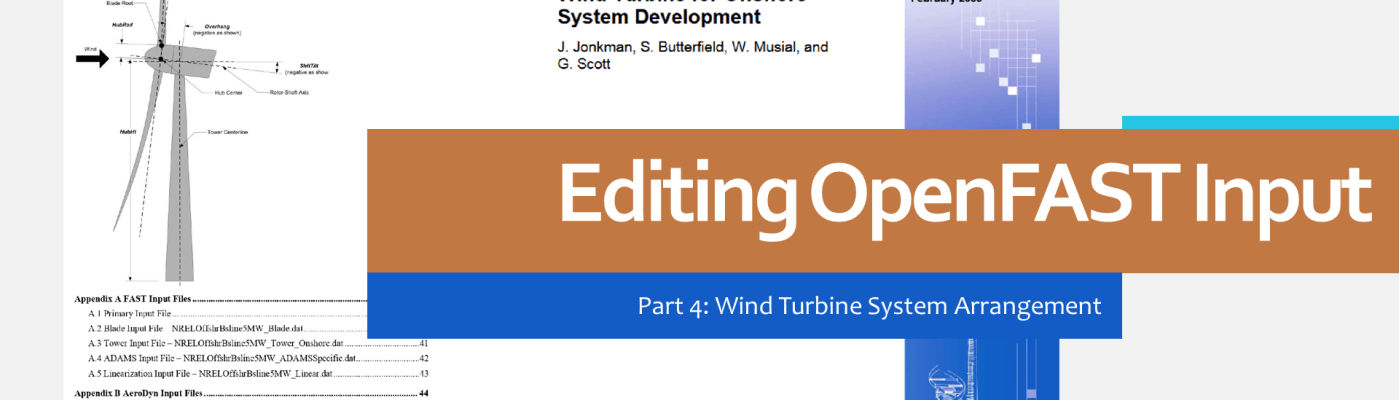Viewport: 1399px width, 400px height.
Task: Click Part 4 Wind Turbine System Arrangement subtitle
Action: point(869,305)
